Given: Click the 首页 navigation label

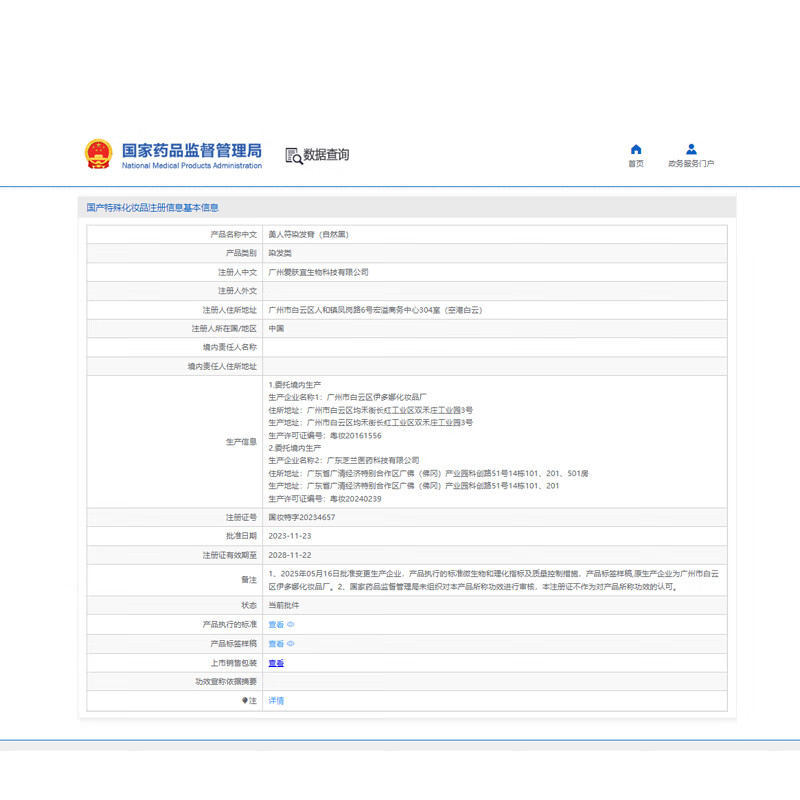Looking at the screenshot, I should coord(636,164).
